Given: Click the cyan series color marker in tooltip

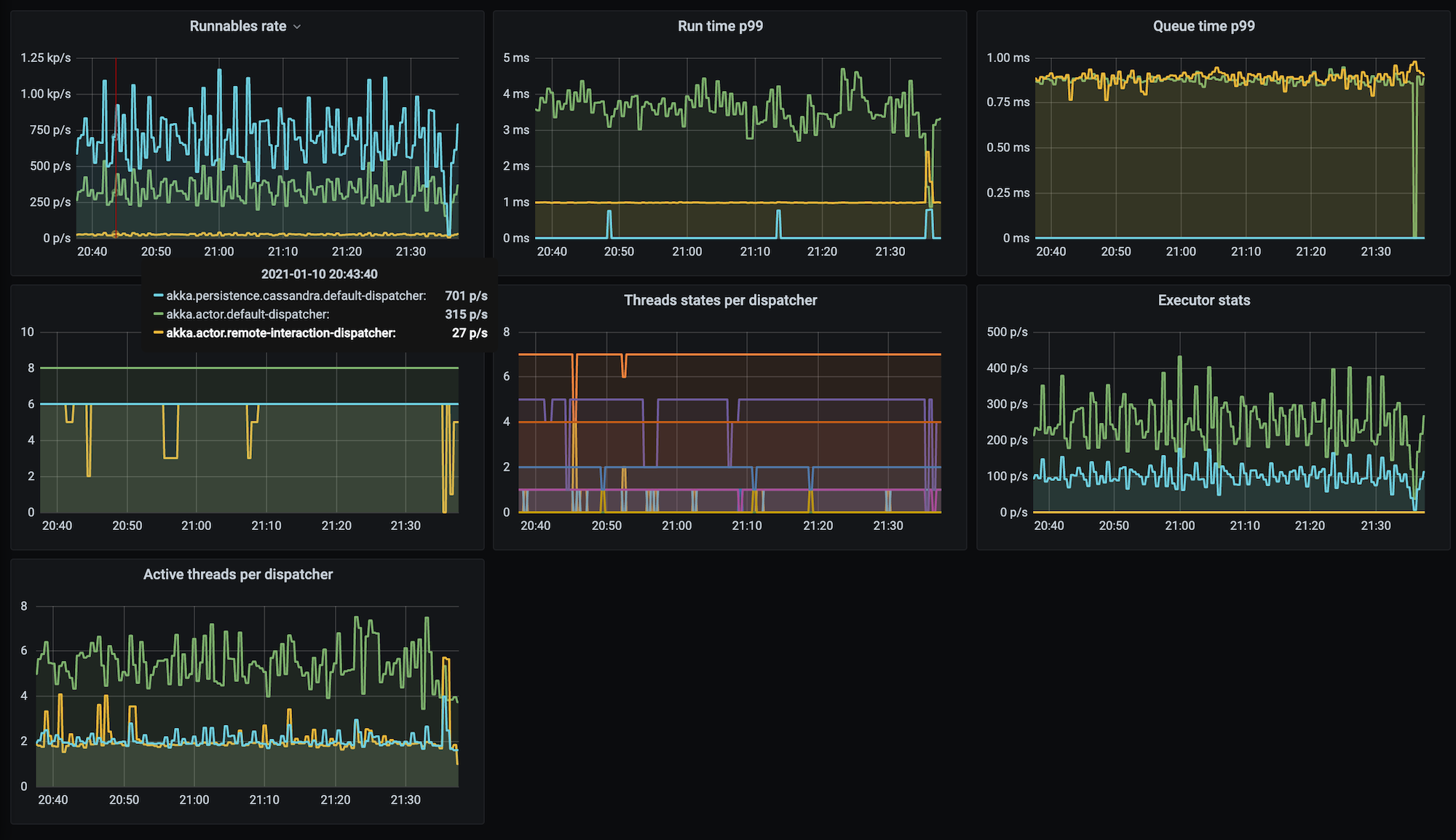Looking at the screenshot, I should click(x=158, y=296).
